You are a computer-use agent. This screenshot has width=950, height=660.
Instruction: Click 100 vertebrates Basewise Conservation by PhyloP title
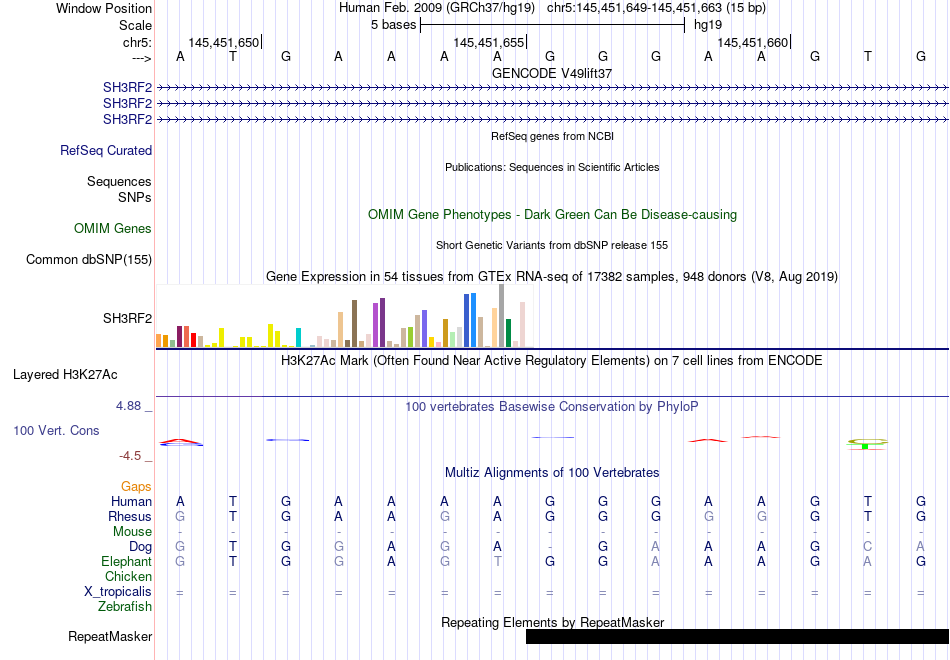pos(552,407)
